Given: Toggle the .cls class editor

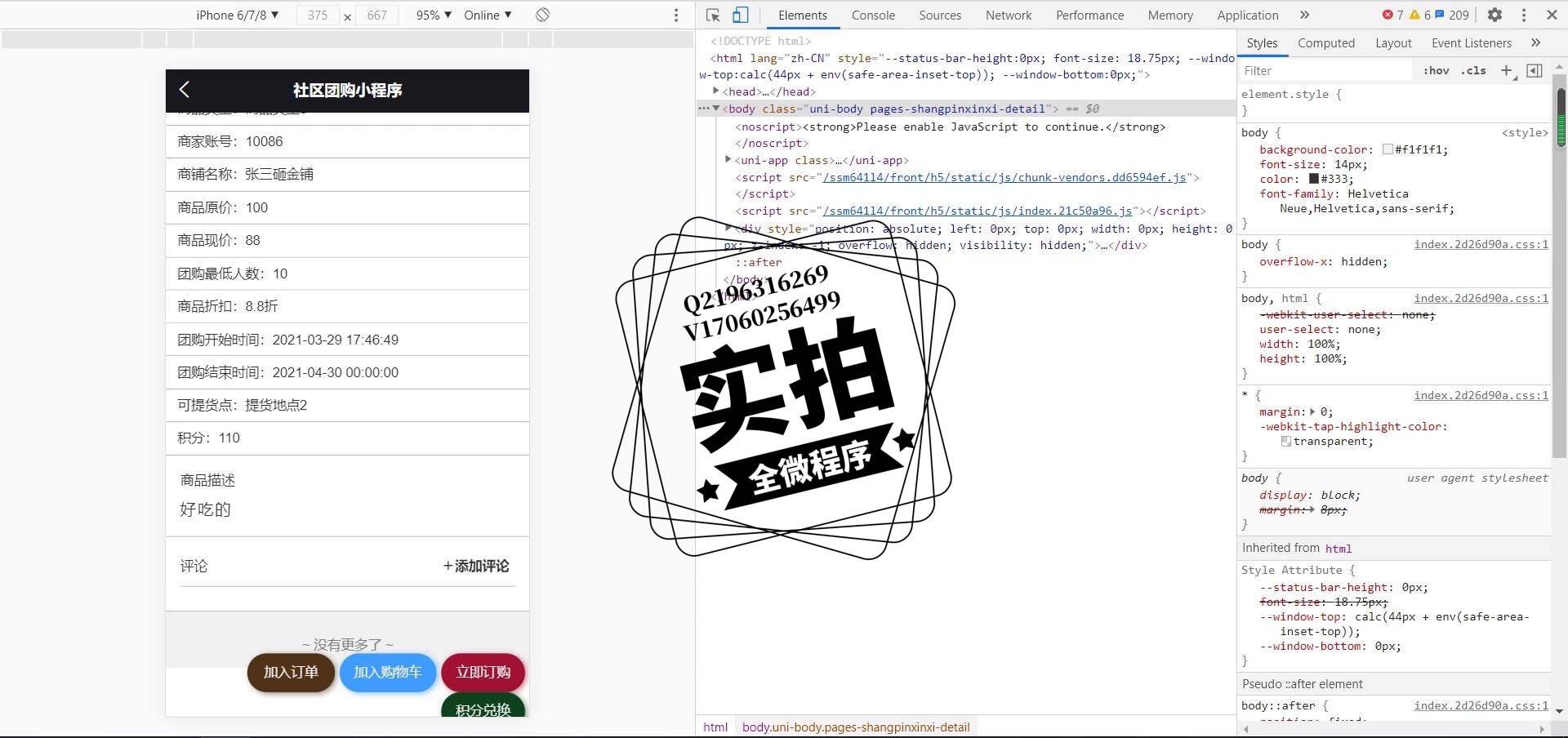Looking at the screenshot, I should point(1473,71).
